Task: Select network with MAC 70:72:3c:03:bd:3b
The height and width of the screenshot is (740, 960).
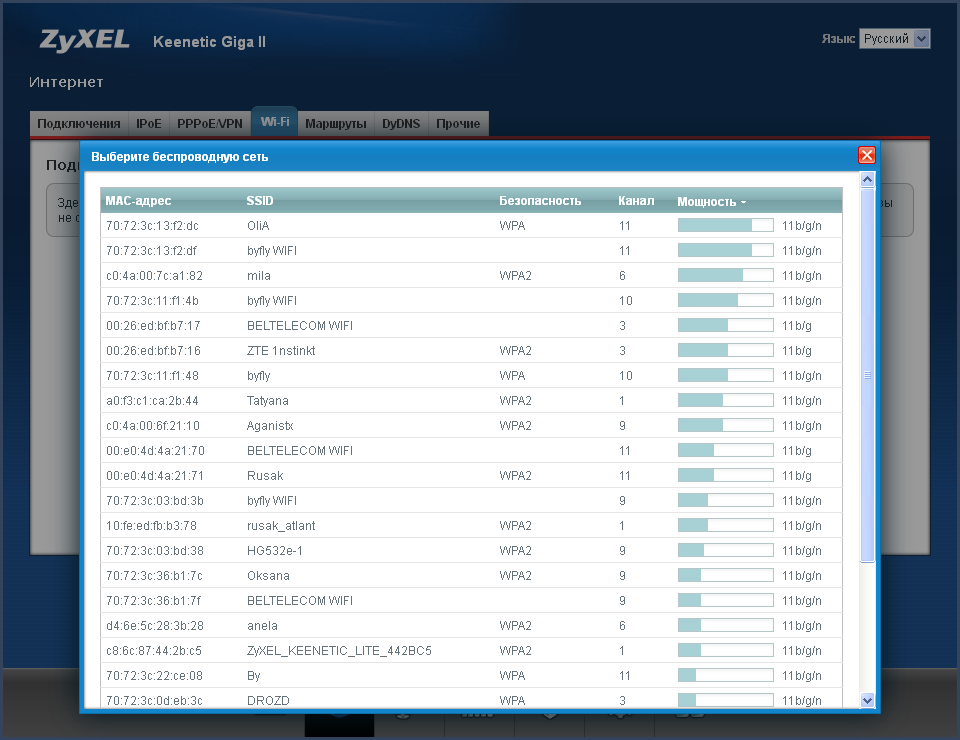Action: tap(471, 501)
